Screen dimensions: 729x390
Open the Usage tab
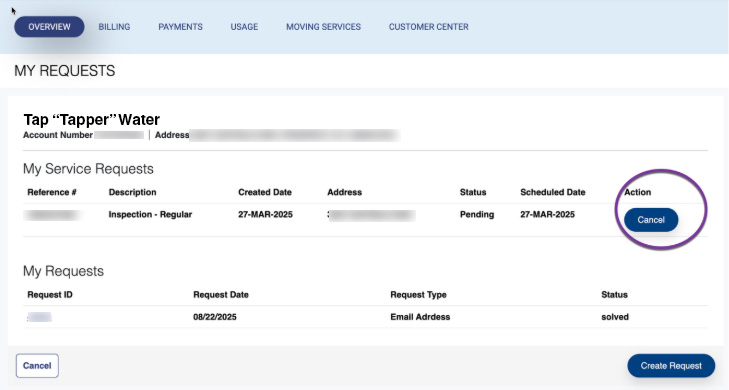[x=244, y=27]
